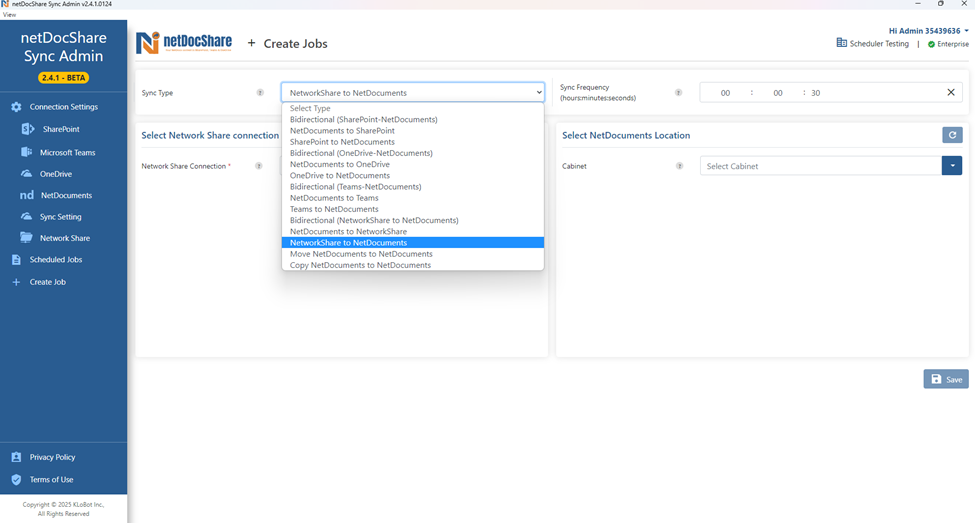Click the green Enterprise status icon
The height and width of the screenshot is (523, 975).
(x=931, y=44)
